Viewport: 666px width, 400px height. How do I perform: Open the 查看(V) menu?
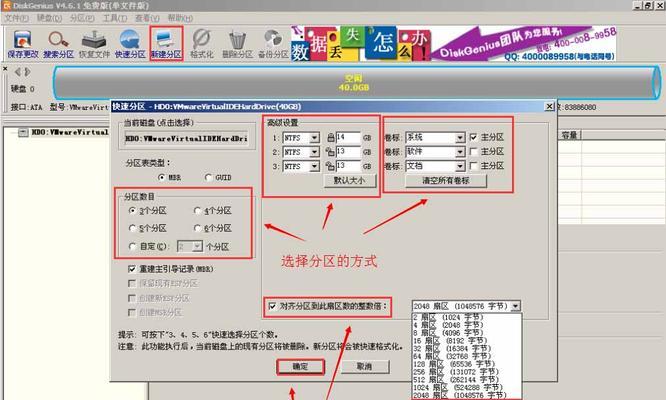pyautogui.click(x=147, y=18)
